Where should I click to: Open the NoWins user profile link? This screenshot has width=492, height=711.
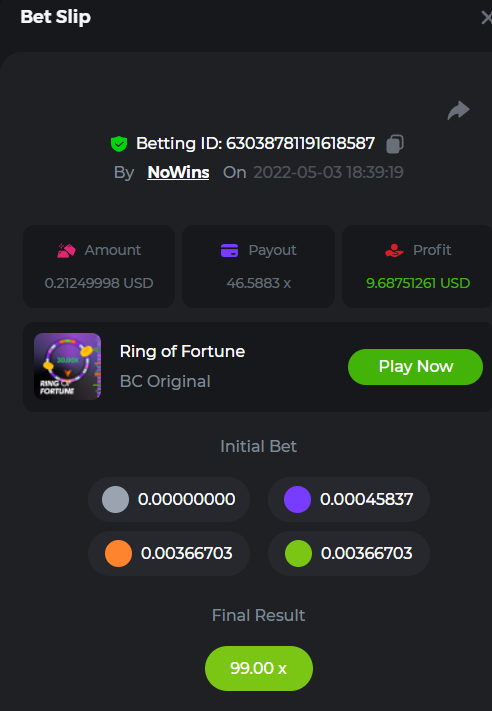[x=178, y=172]
